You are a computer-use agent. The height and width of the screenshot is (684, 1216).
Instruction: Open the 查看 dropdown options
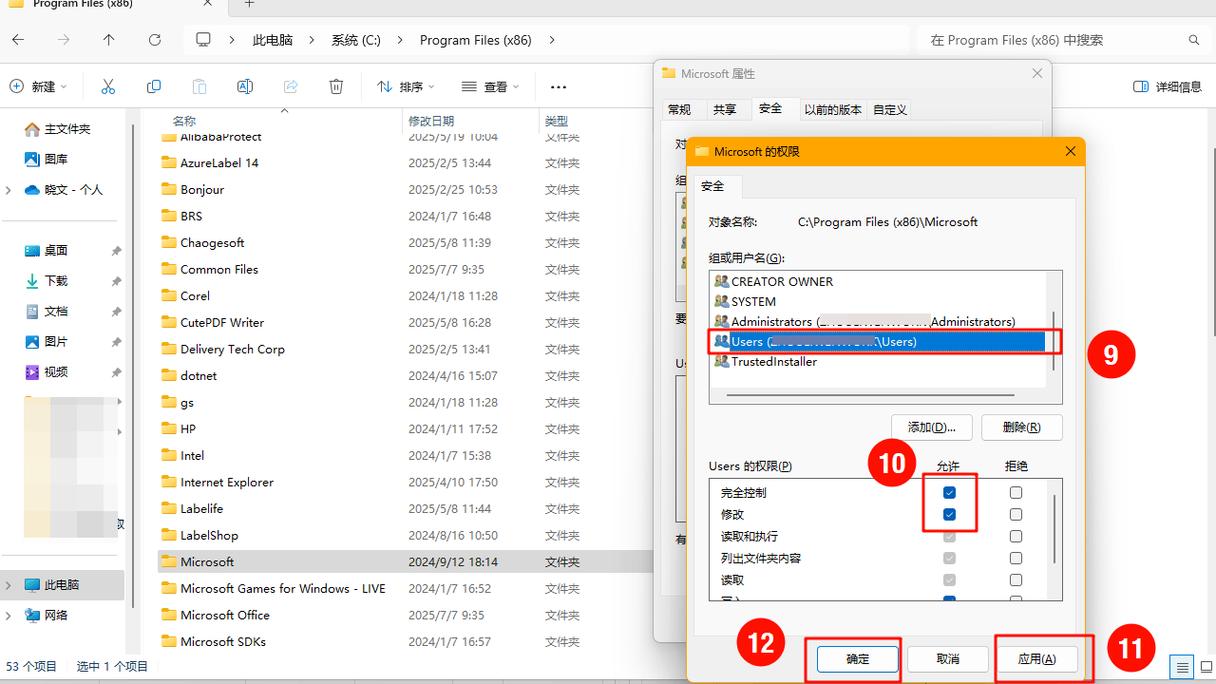[489, 86]
